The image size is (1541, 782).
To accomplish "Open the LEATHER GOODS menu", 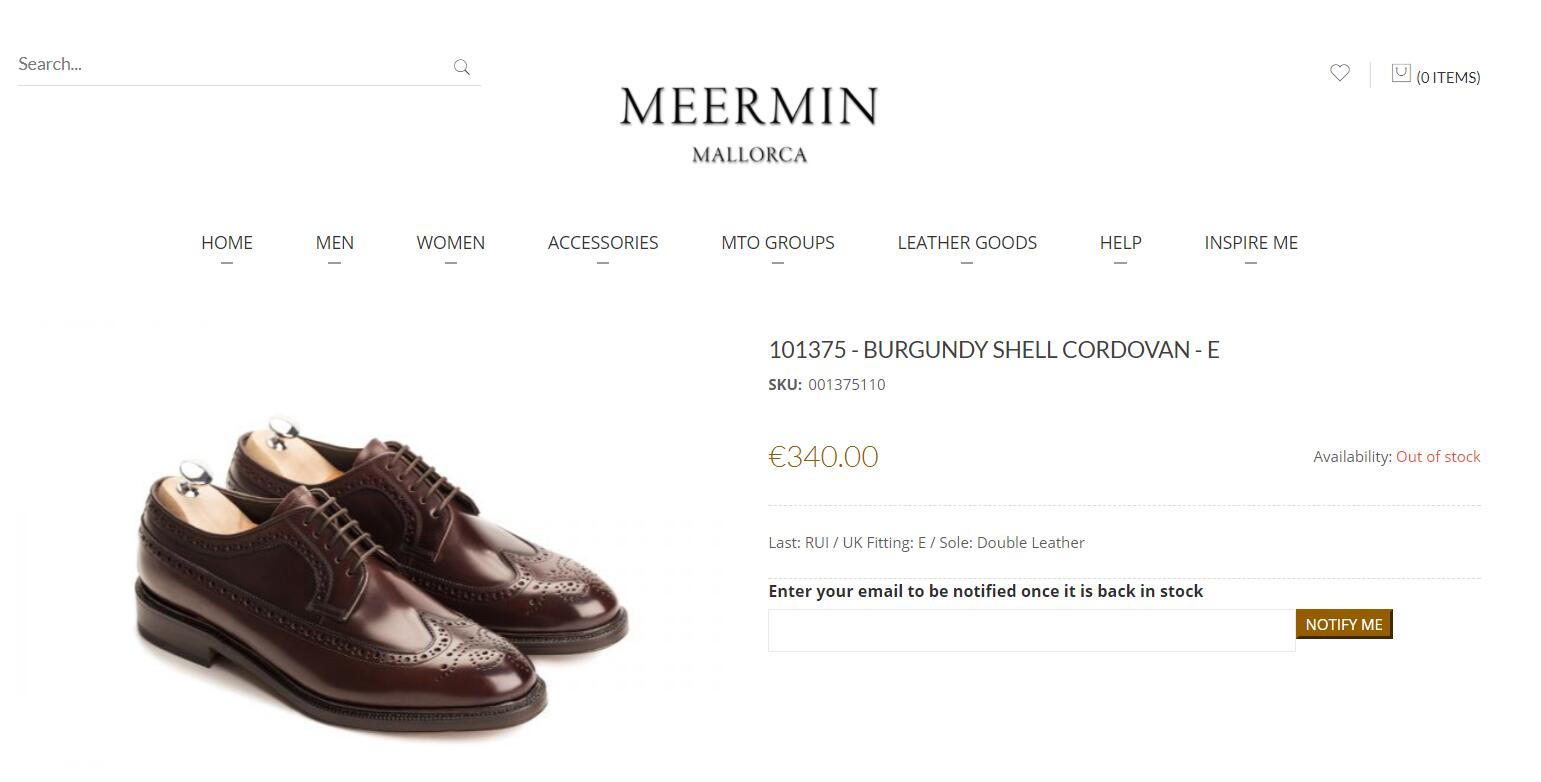I will pyautogui.click(x=967, y=243).
